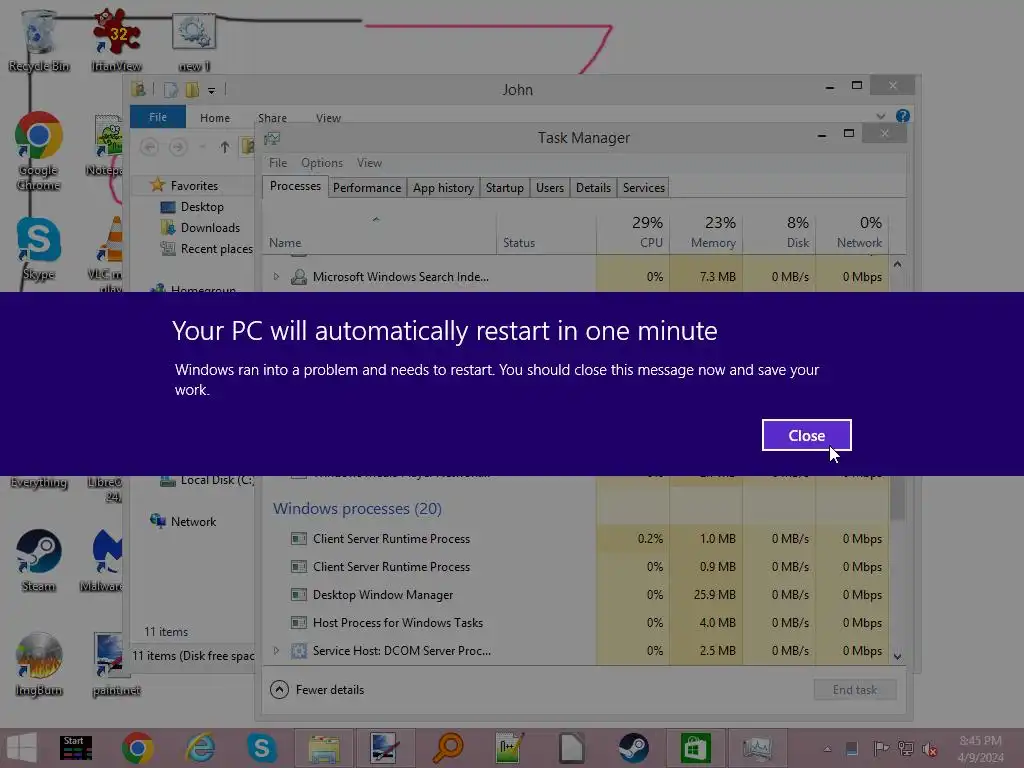Switch to Task Manager on the taskbar
This screenshot has height=768, width=1024.
[758, 748]
